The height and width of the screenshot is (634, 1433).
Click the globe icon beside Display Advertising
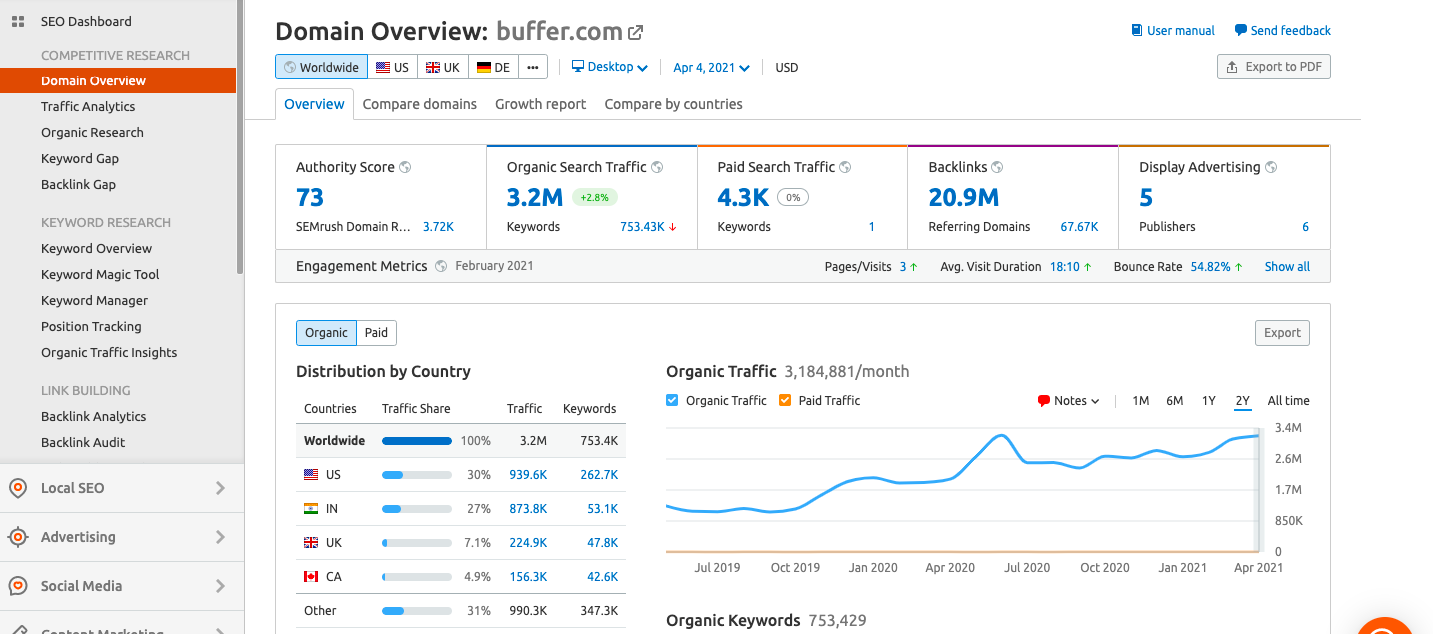(x=1270, y=167)
